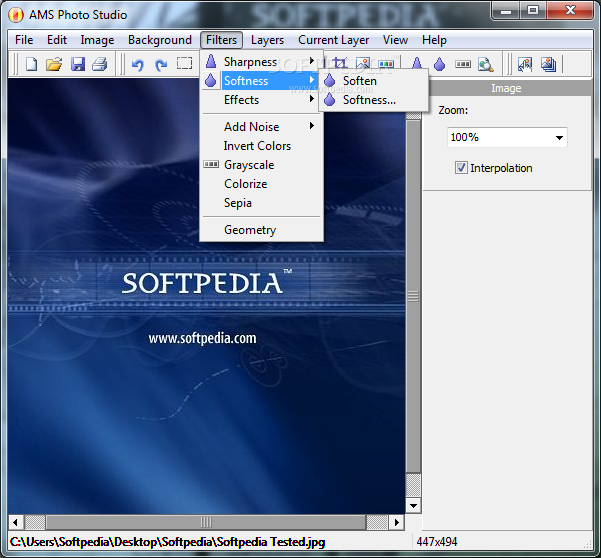The image size is (601, 558).
Task: Click the picture icon next to Crop
Action: coord(363,63)
